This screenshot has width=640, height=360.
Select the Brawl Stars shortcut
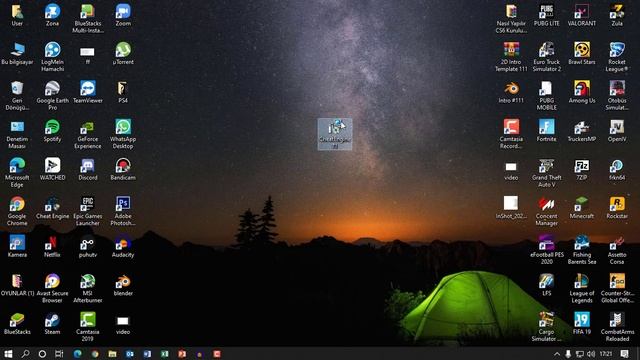[582, 54]
